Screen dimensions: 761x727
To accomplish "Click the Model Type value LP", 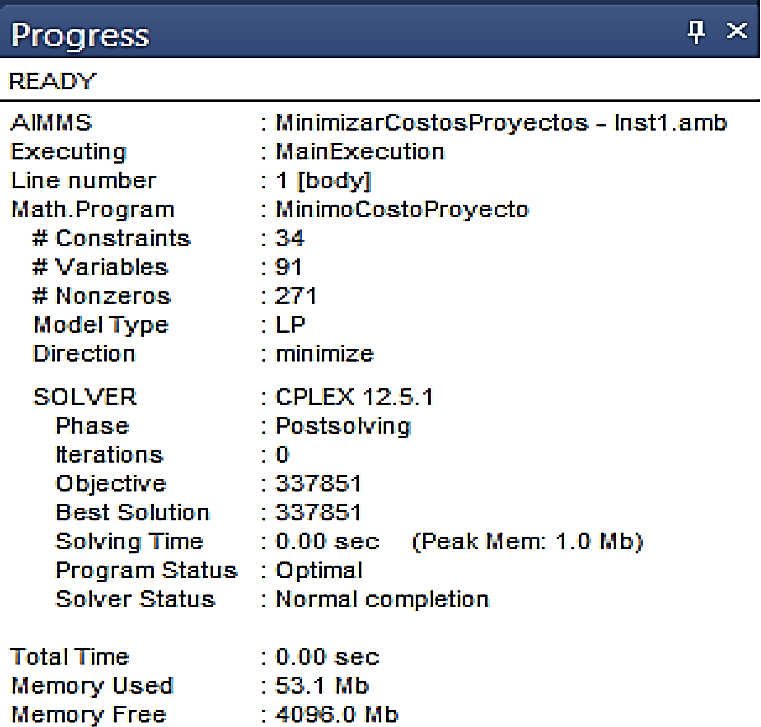I will coord(290,325).
